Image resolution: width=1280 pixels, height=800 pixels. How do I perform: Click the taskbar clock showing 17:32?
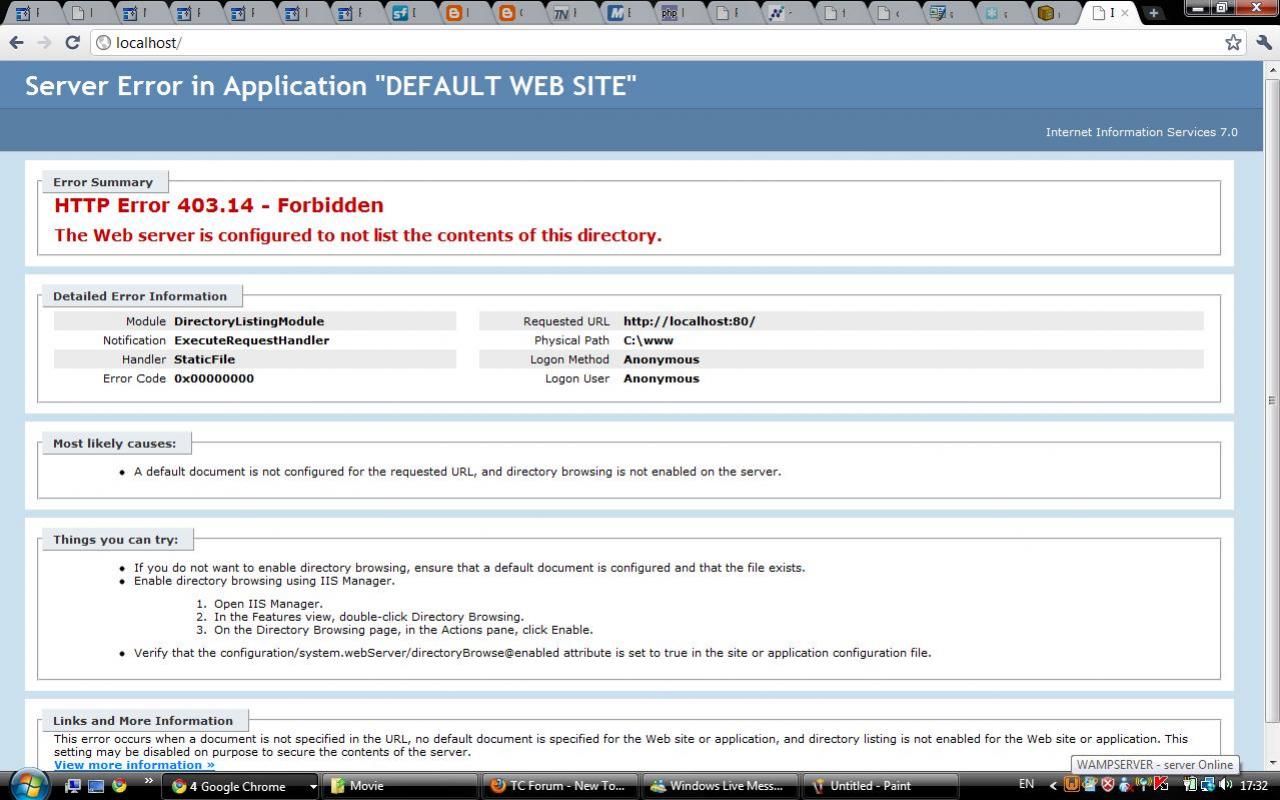tap(1254, 786)
